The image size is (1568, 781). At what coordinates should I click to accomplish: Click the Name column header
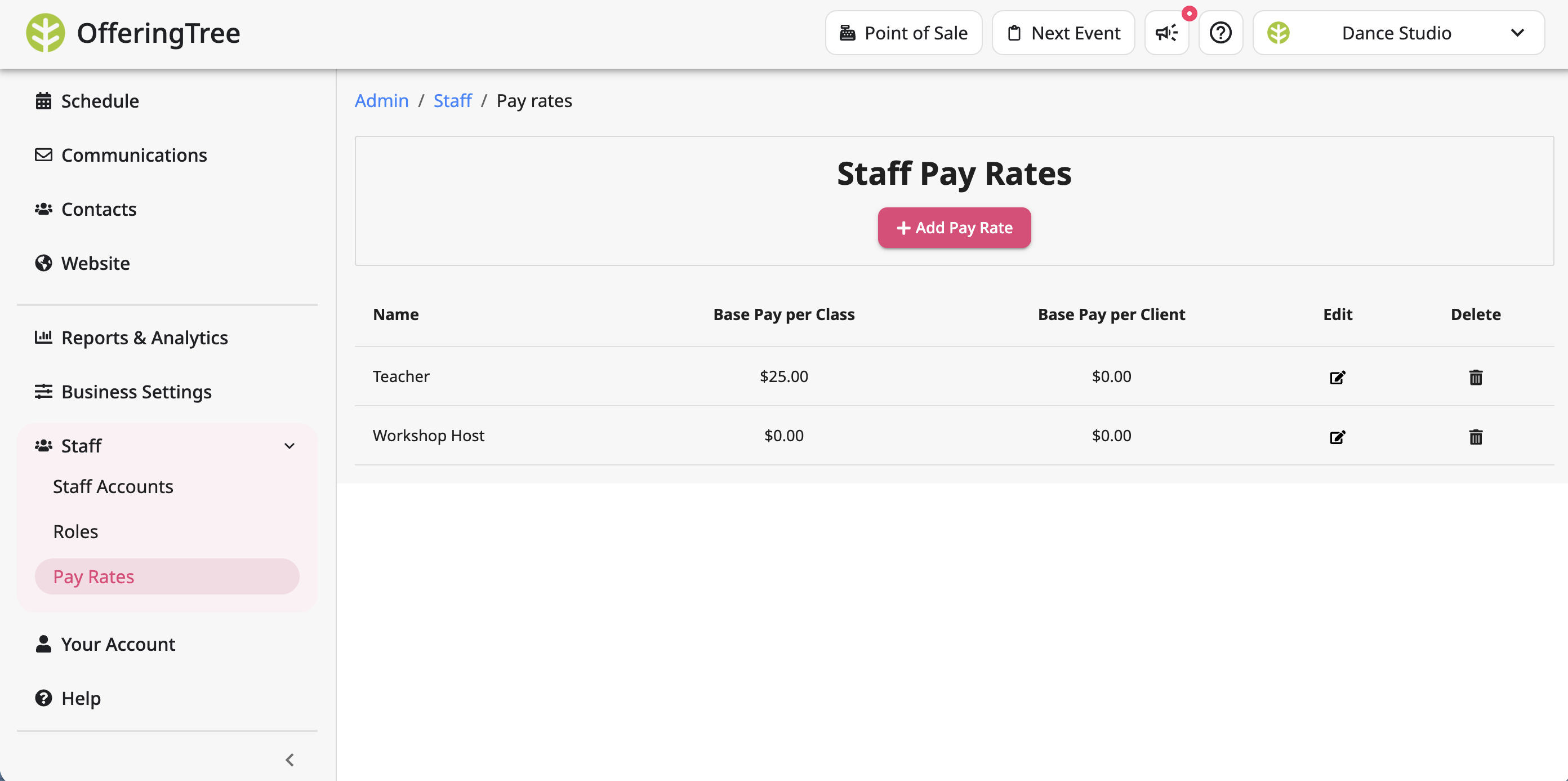coord(395,314)
